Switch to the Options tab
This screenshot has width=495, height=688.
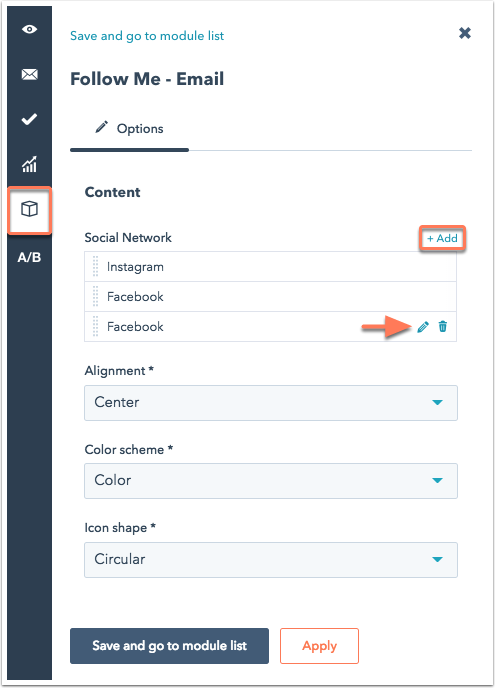[x=129, y=129]
